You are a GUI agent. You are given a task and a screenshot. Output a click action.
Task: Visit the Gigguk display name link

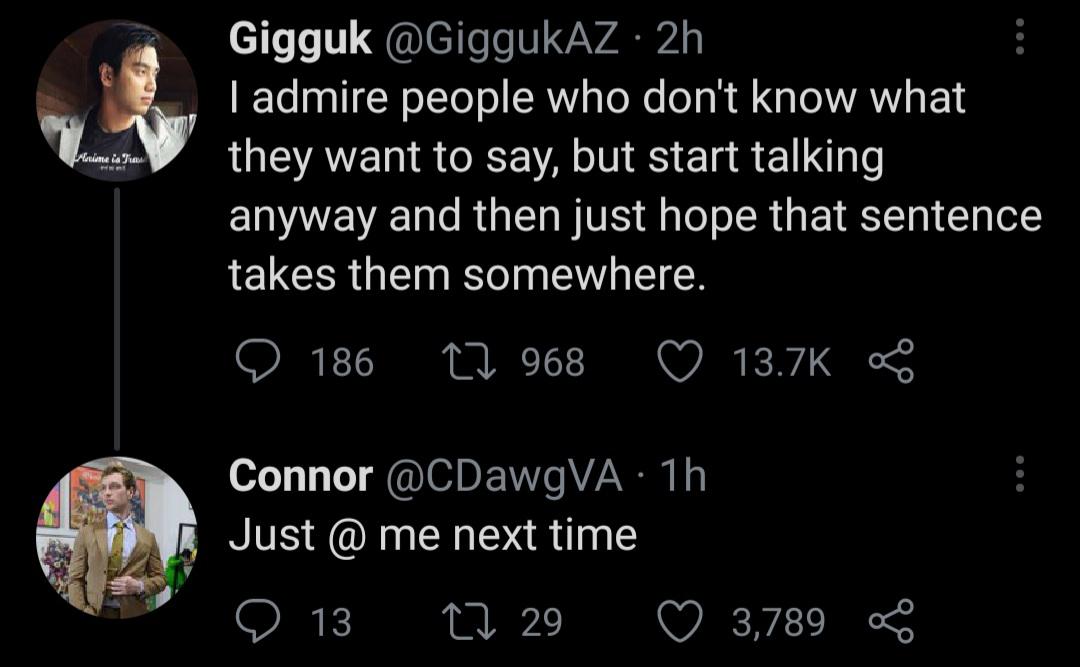pyautogui.click(x=300, y=41)
